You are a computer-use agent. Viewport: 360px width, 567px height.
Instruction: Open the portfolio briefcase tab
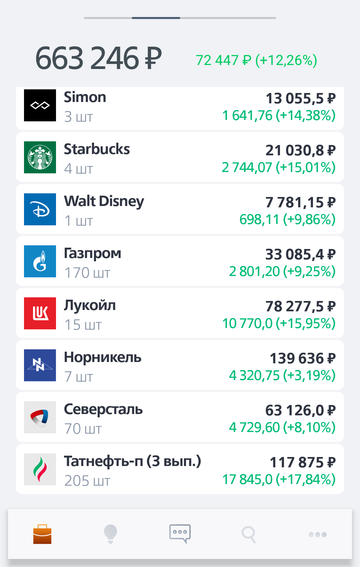pos(42,535)
